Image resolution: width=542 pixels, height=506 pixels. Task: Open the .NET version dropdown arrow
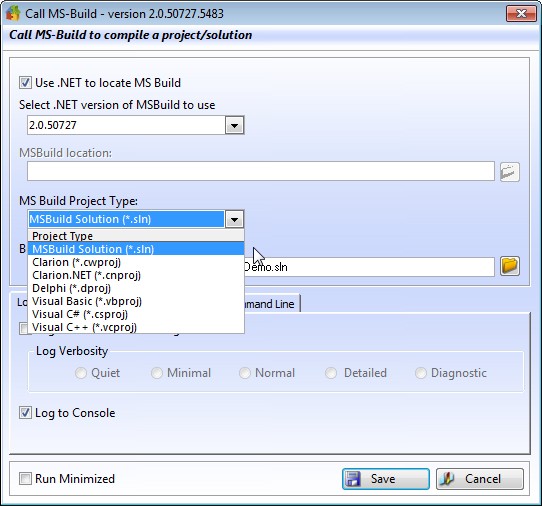[x=234, y=125]
